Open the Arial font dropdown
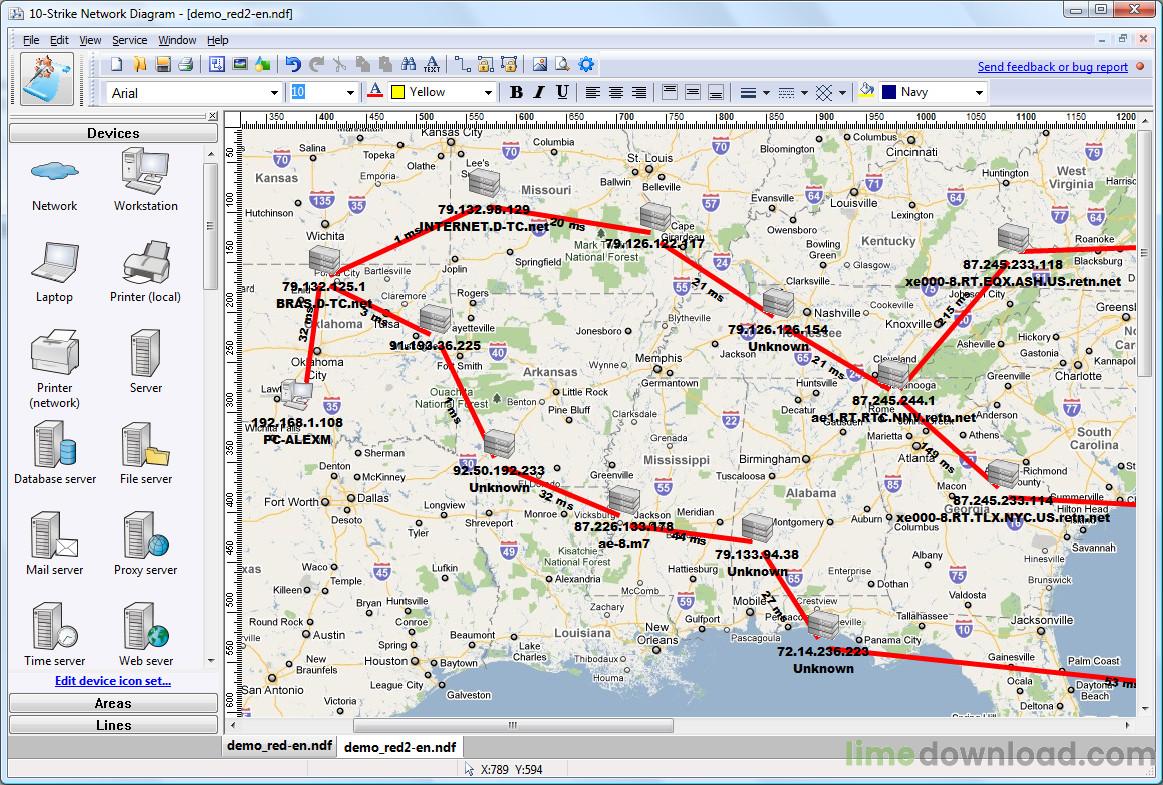The height and width of the screenshot is (785, 1163). [274, 93]
